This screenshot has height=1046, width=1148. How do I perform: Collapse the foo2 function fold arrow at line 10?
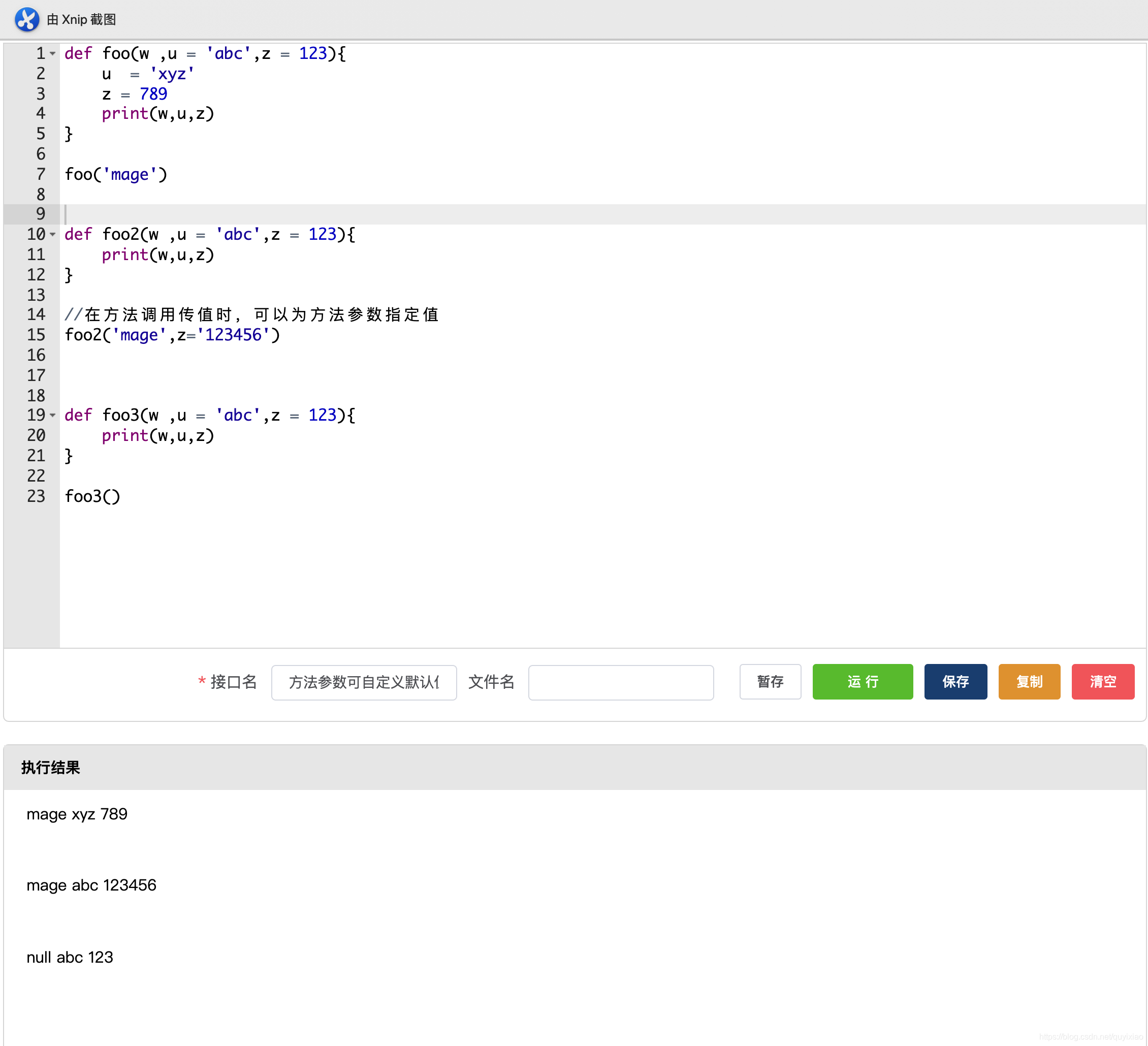click(x=52, y=235)
